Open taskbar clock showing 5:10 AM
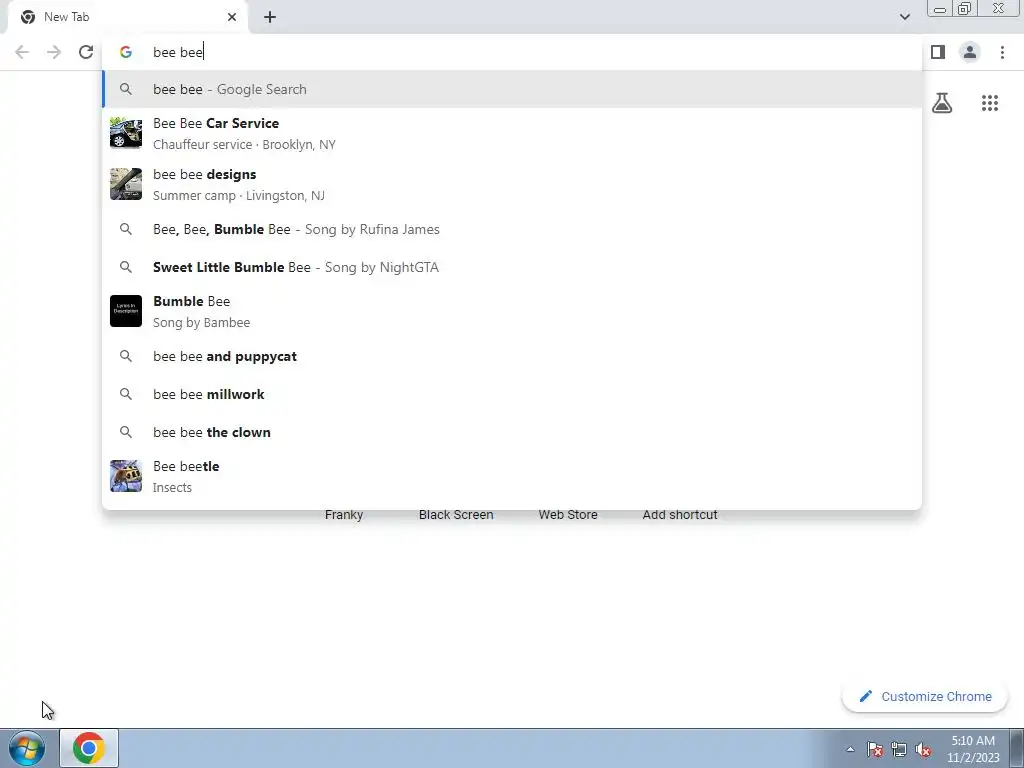The image size is (1024, 768). point(973,749)
